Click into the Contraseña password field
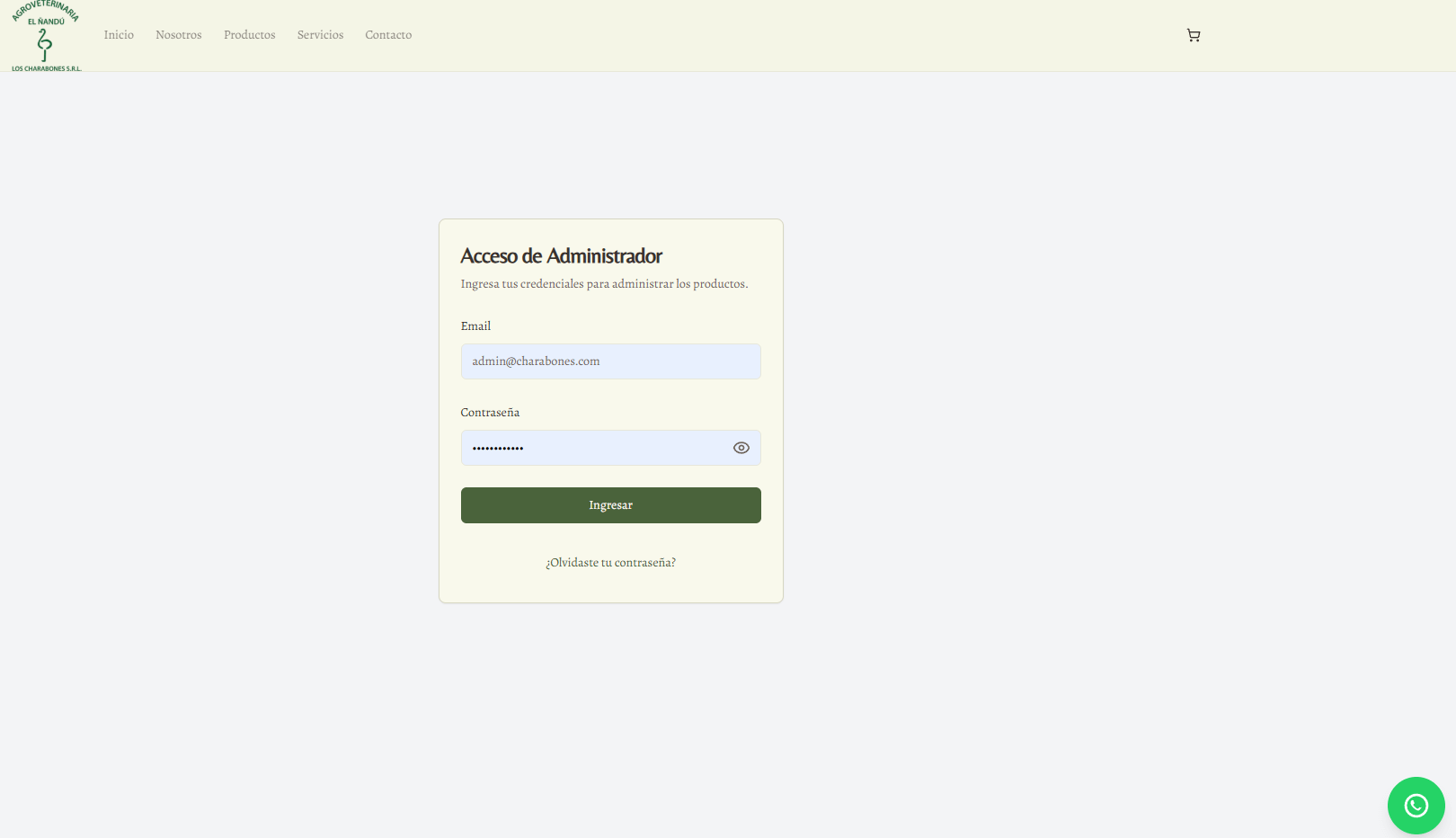The height and width of the screenshot is (838, 1456). click(x=593, y=448)
